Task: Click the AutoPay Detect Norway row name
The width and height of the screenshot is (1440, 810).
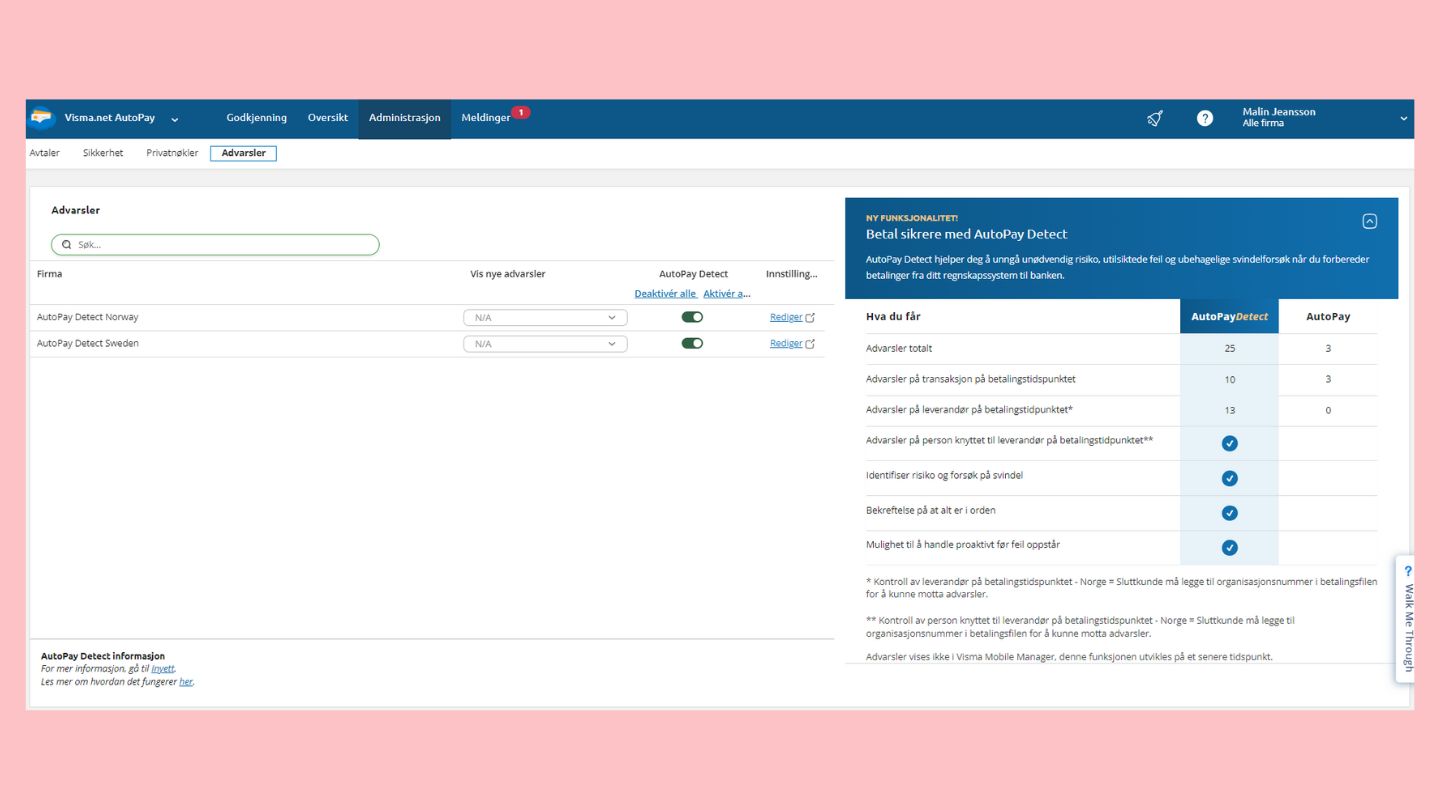Action: [88, 317]
